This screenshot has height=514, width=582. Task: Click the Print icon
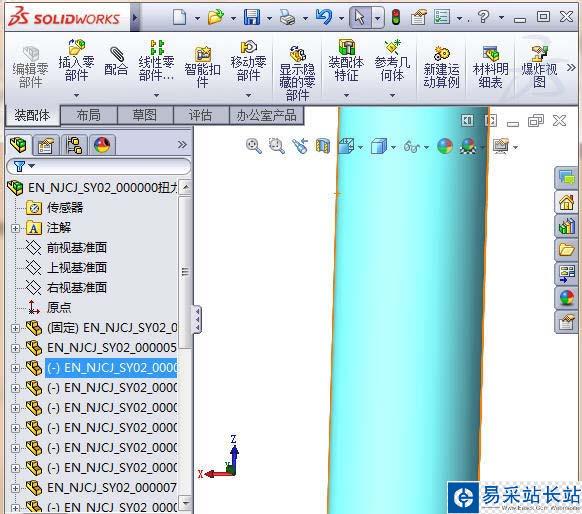click(287, 17)
